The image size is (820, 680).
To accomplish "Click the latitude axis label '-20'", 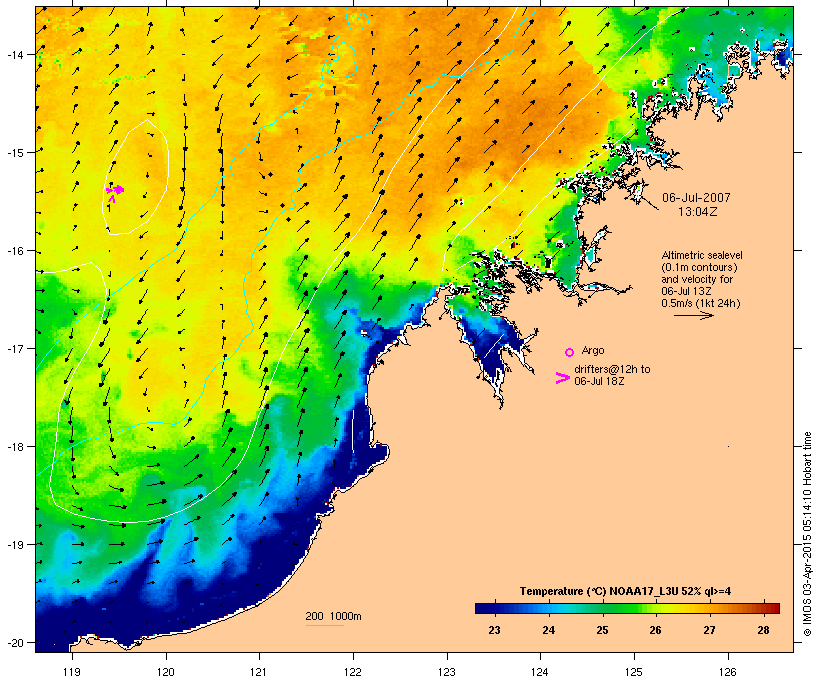I will coord(14,642).
